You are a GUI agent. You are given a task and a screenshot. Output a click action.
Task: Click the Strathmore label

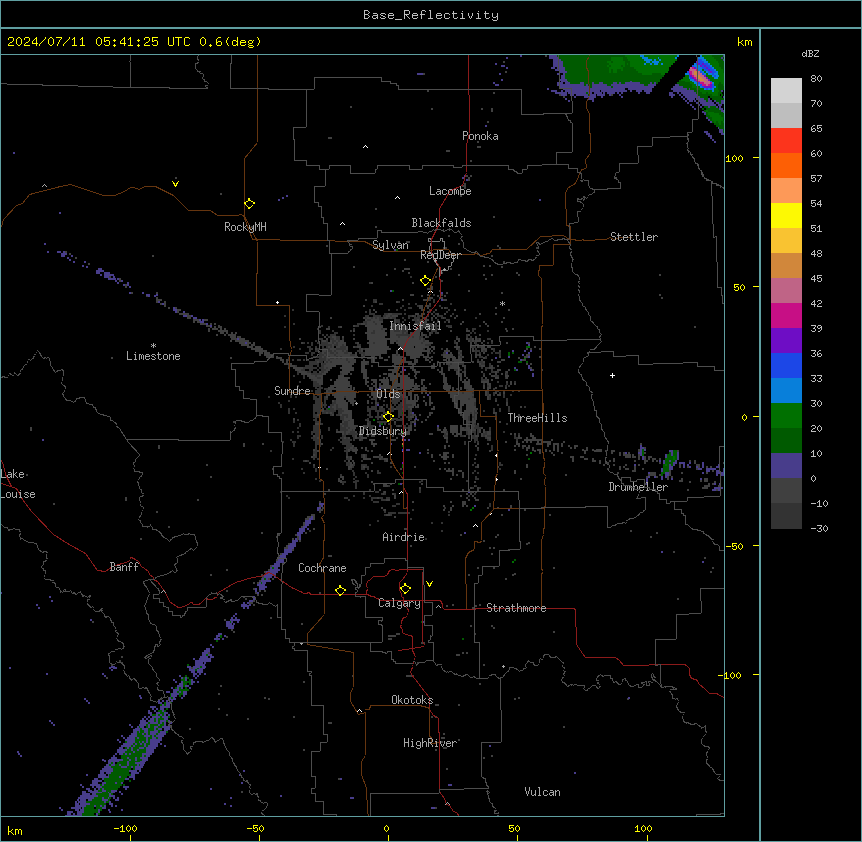coord(516,608)
